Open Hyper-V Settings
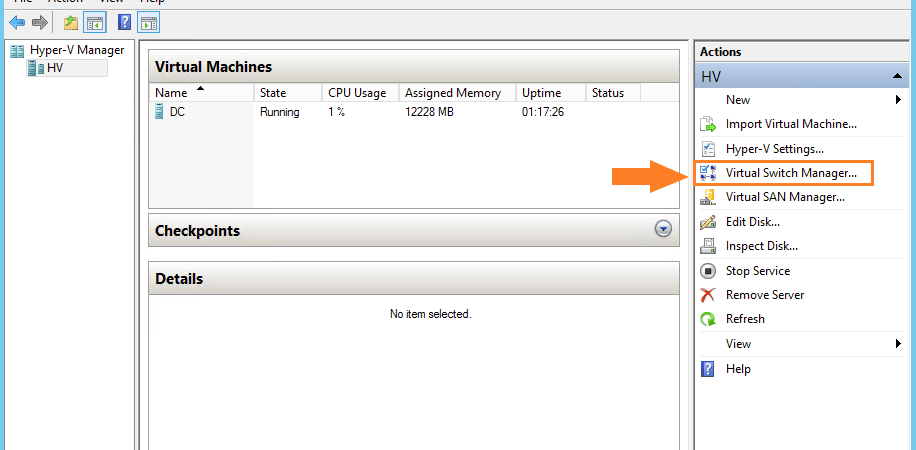This screenshot has height=450, width=916. (775, 148)
